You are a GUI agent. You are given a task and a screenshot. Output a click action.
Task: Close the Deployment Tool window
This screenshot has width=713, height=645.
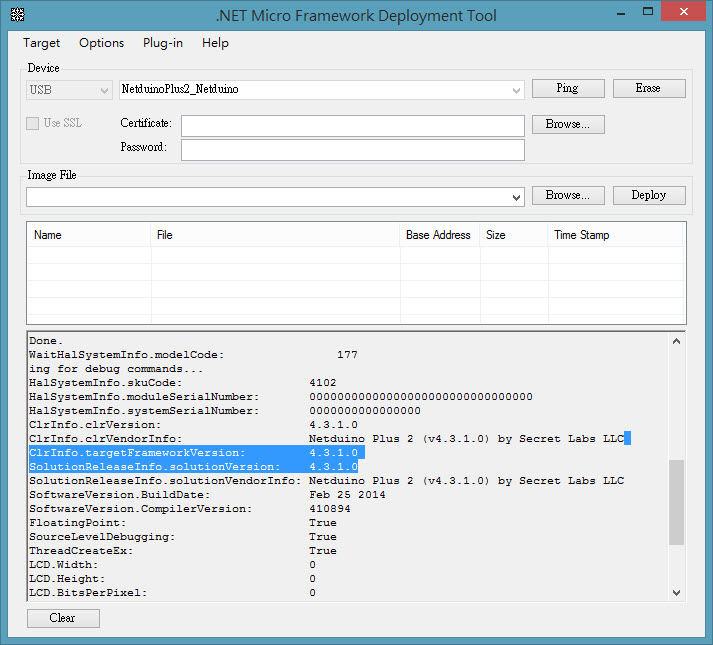tap(683, 11)
